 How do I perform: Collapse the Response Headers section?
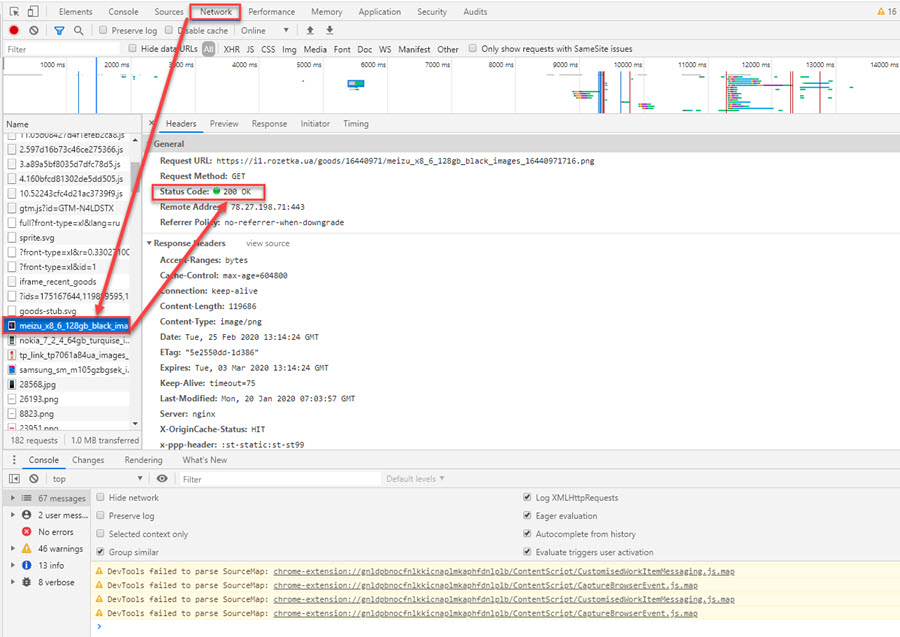coord(149,243)
